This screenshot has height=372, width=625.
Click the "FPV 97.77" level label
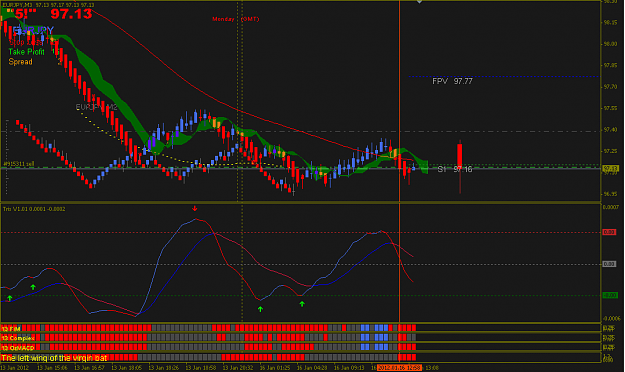point(452,81)
